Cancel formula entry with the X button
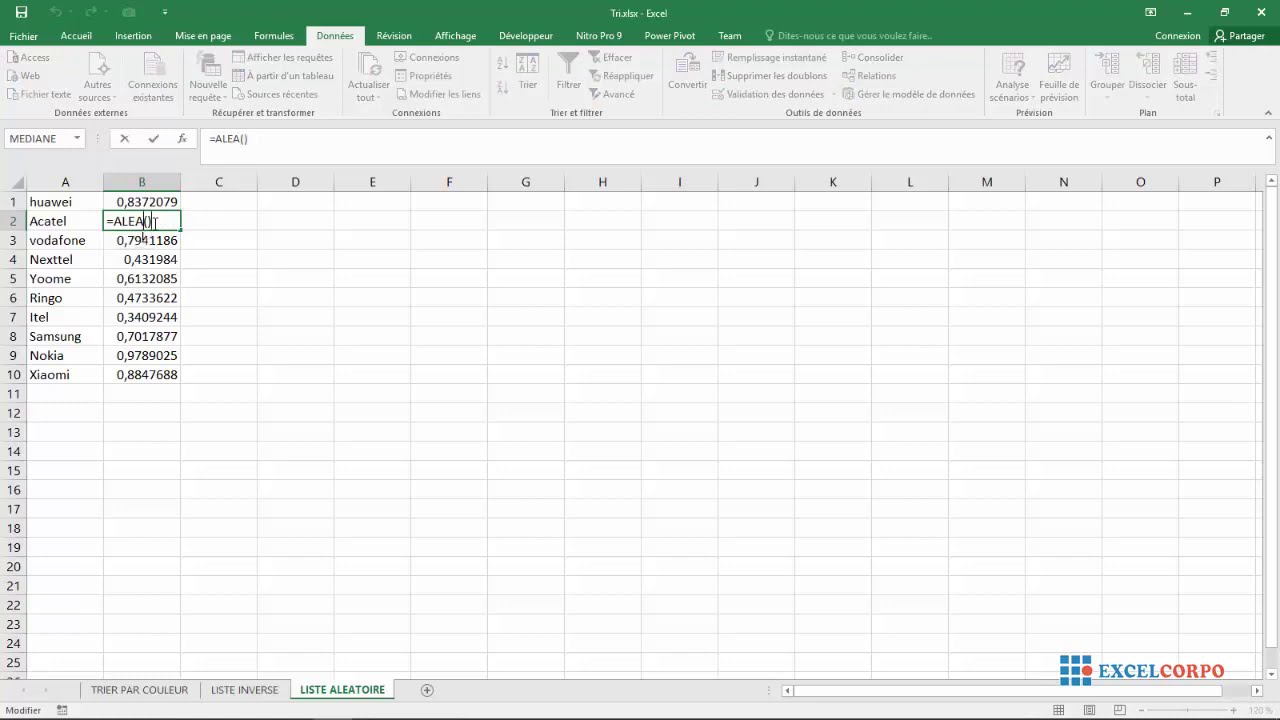Screen dimensions: 1280x720 (124, 139)
